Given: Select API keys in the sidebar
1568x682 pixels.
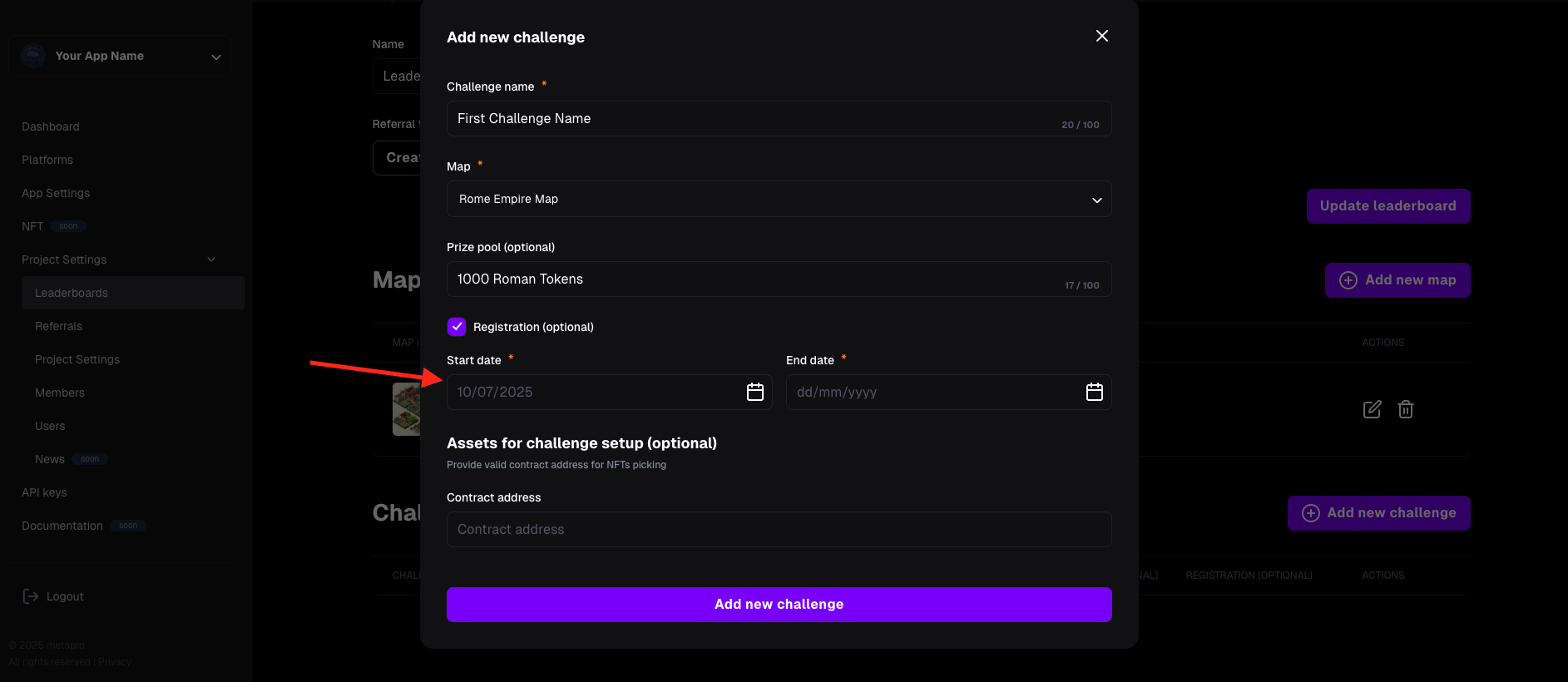Looking at the screenshot, I should (x=44, y=492).
